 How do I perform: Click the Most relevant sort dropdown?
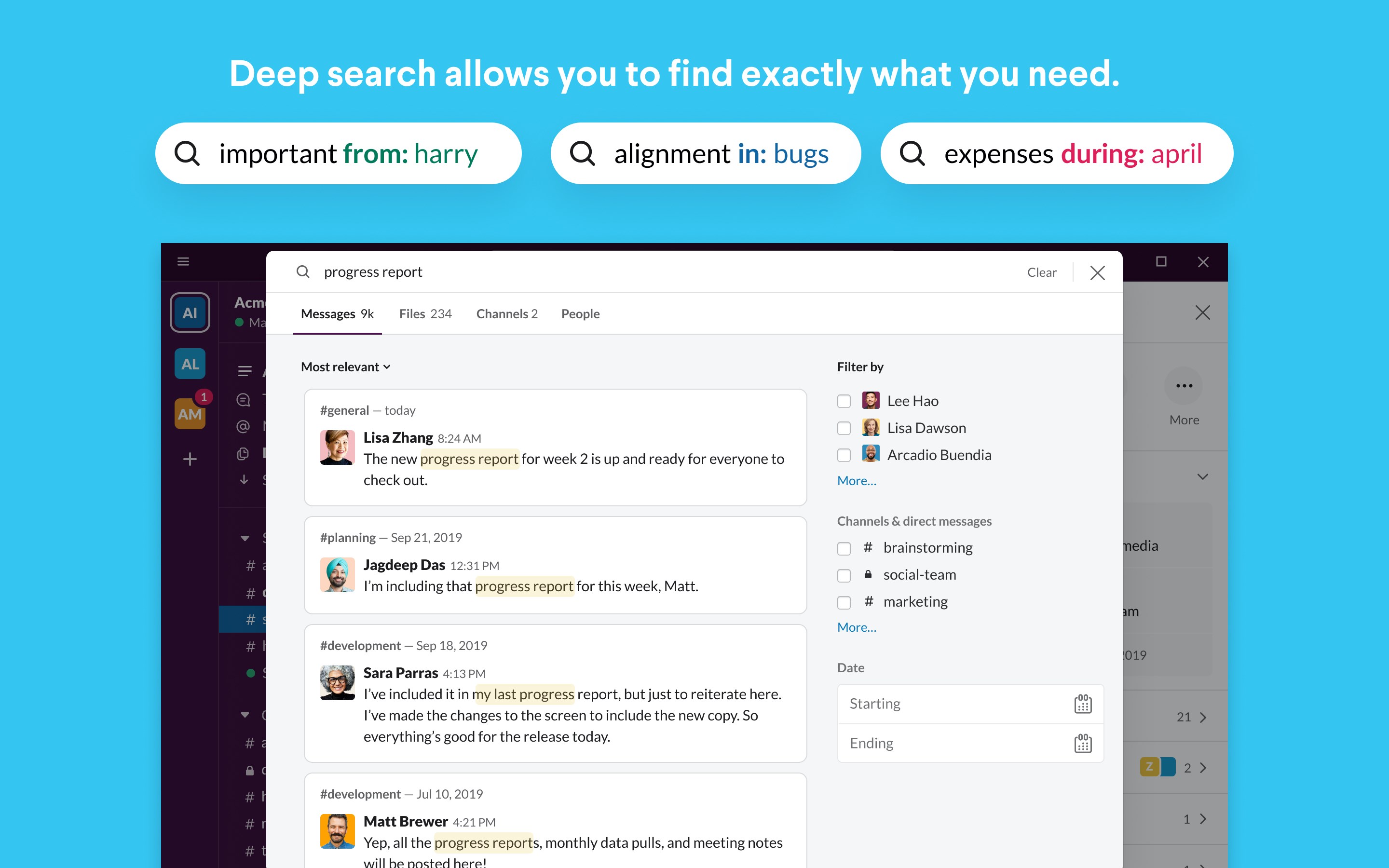tap(346, 367)
